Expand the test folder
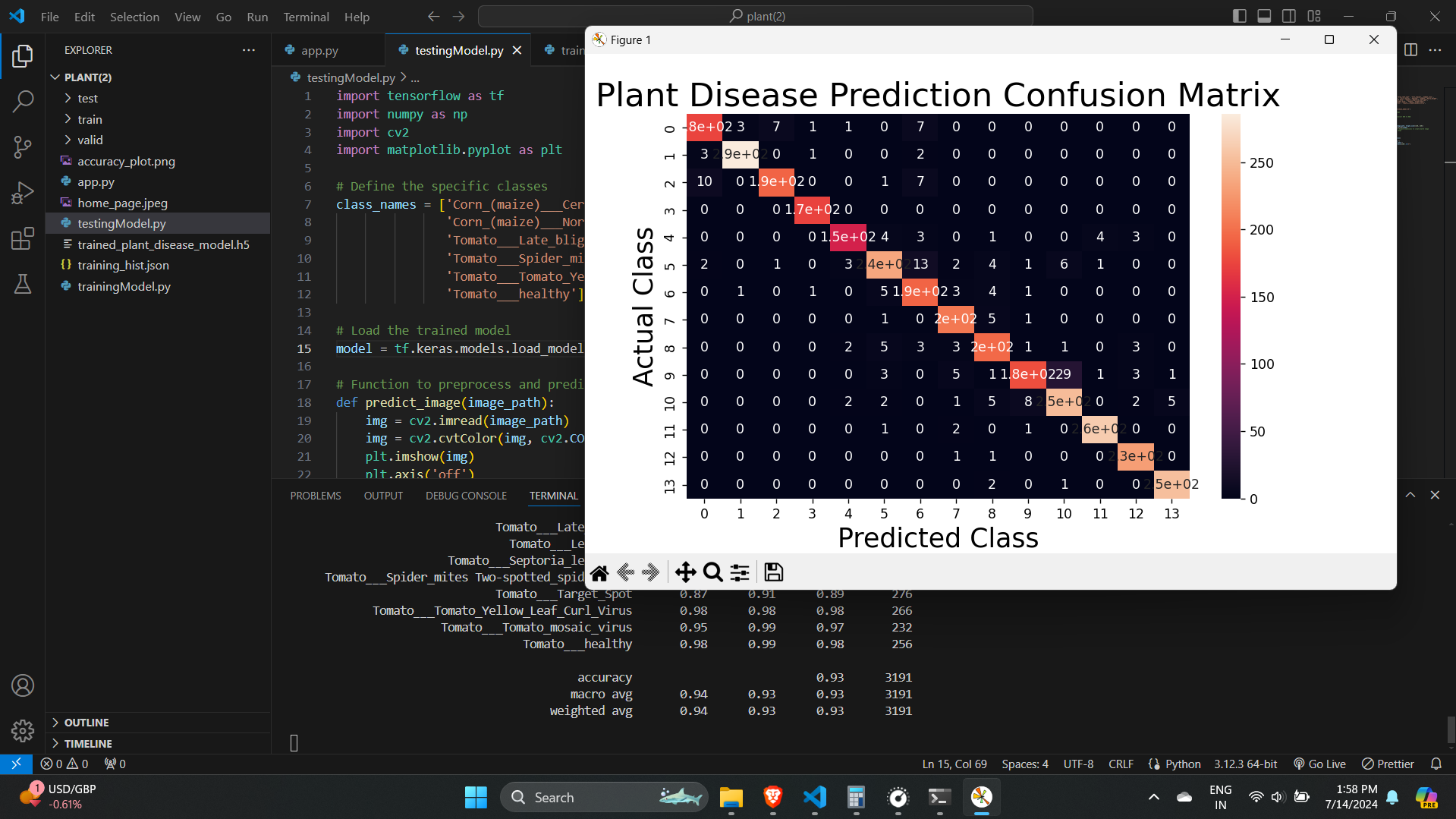Screen dimensions: 1456x819 coord(87,98)
